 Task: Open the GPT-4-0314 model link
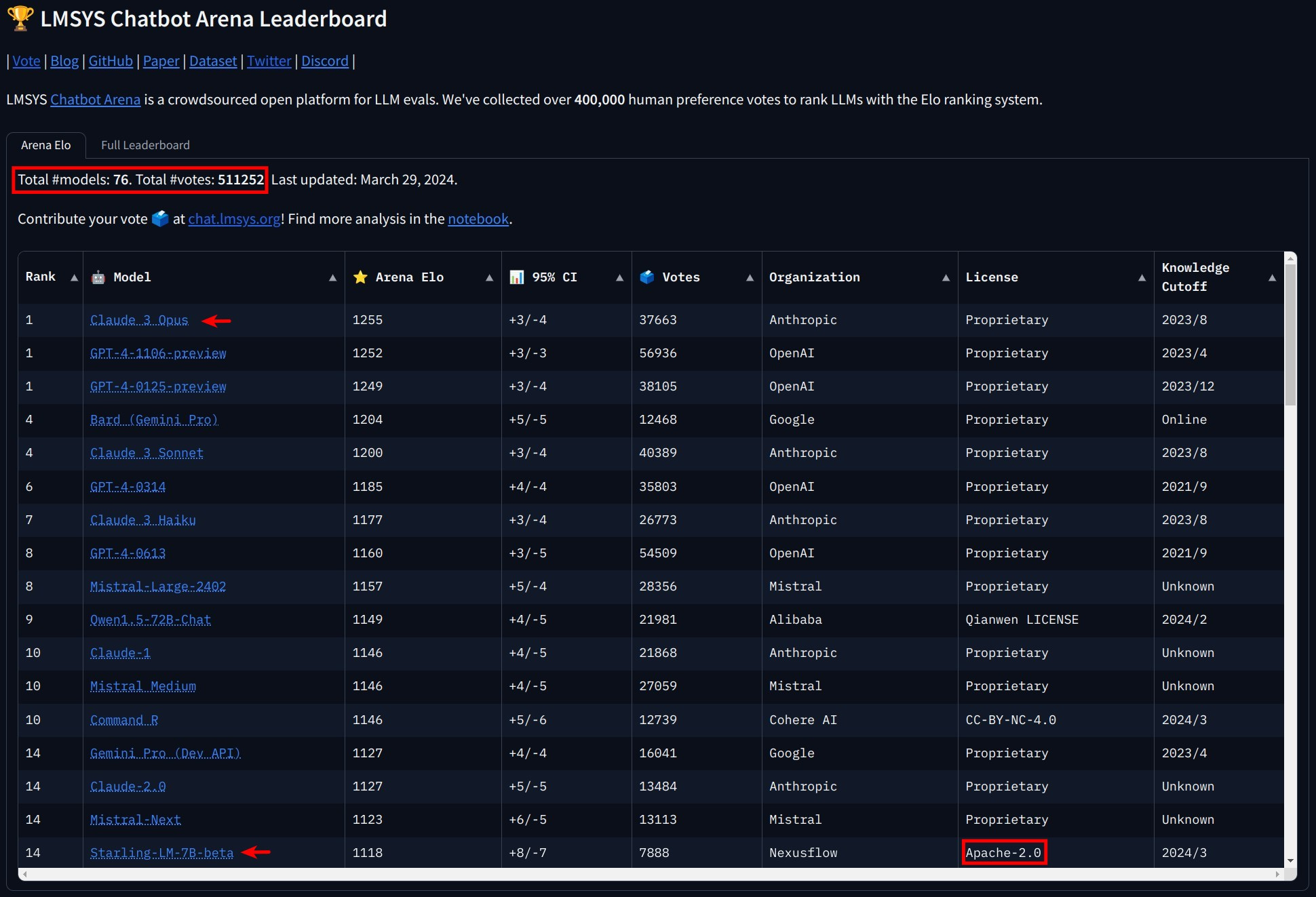pyautogui.click(x=128, y=487)
